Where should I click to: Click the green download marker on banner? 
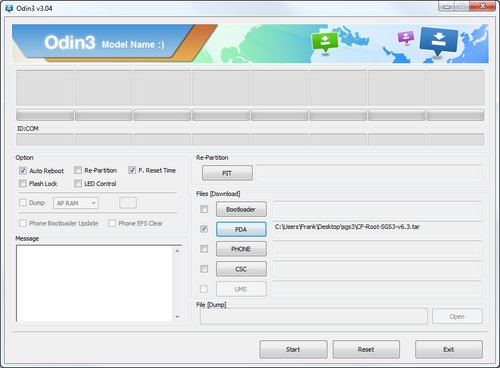(x=325, y=42)
